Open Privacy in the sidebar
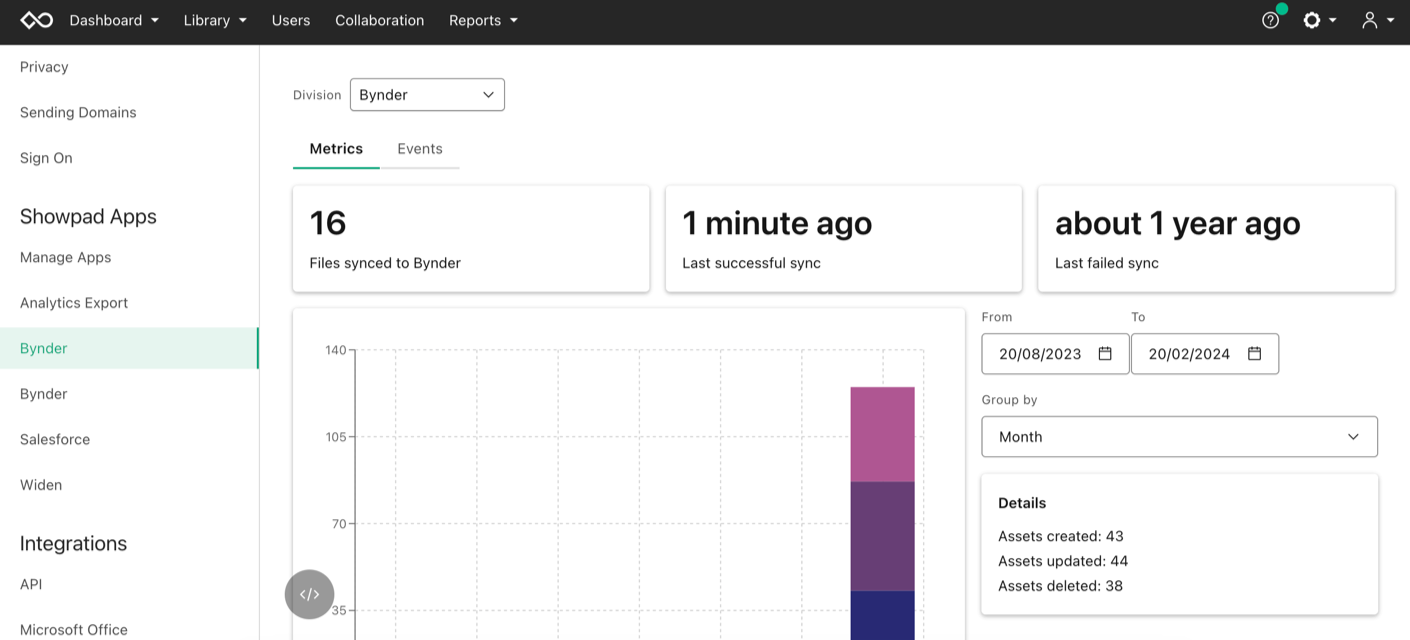Image resolution: width=1410 pixels, height=640 pixels. (44, 67)
